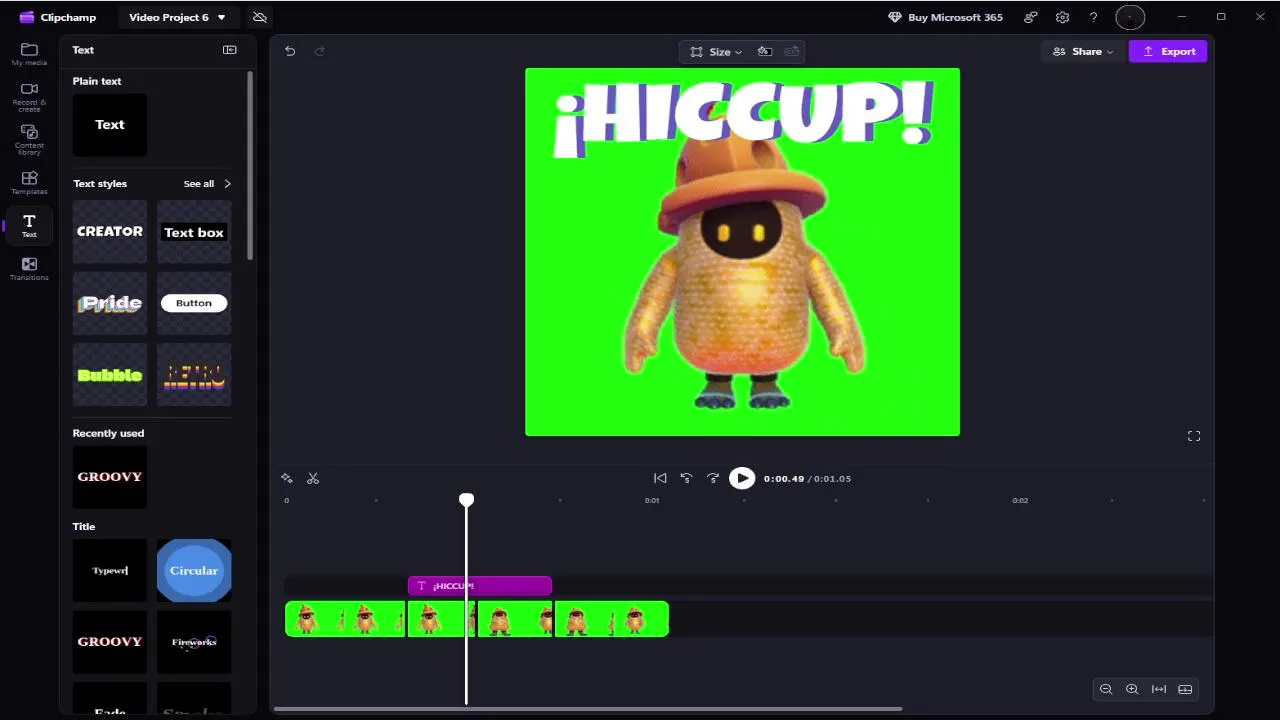
Task: Choose the Circular title style
Action: [194, 571]
